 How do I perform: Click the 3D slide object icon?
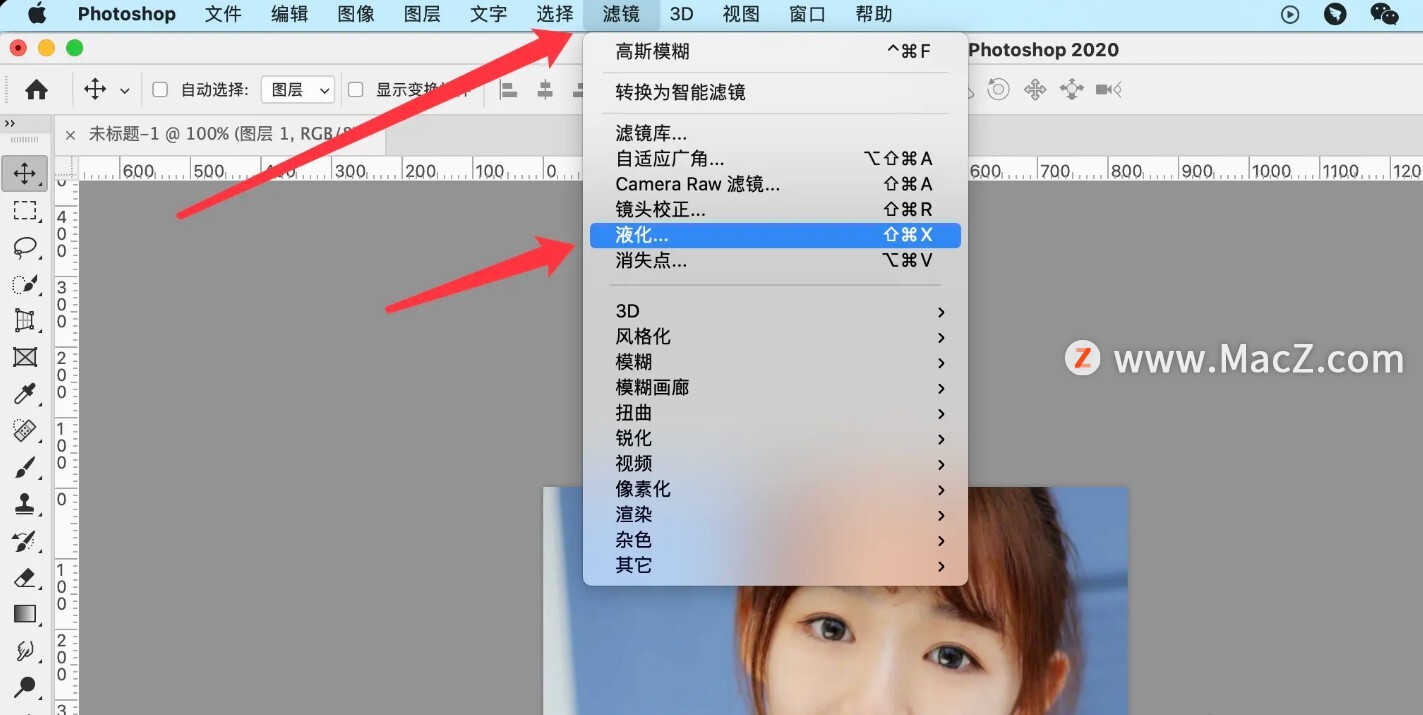point(1071,90)
